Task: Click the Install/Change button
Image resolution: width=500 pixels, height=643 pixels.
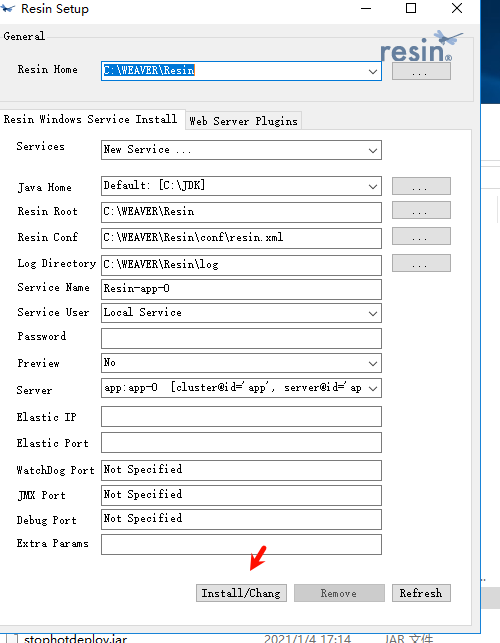Action: pos(241,593)
